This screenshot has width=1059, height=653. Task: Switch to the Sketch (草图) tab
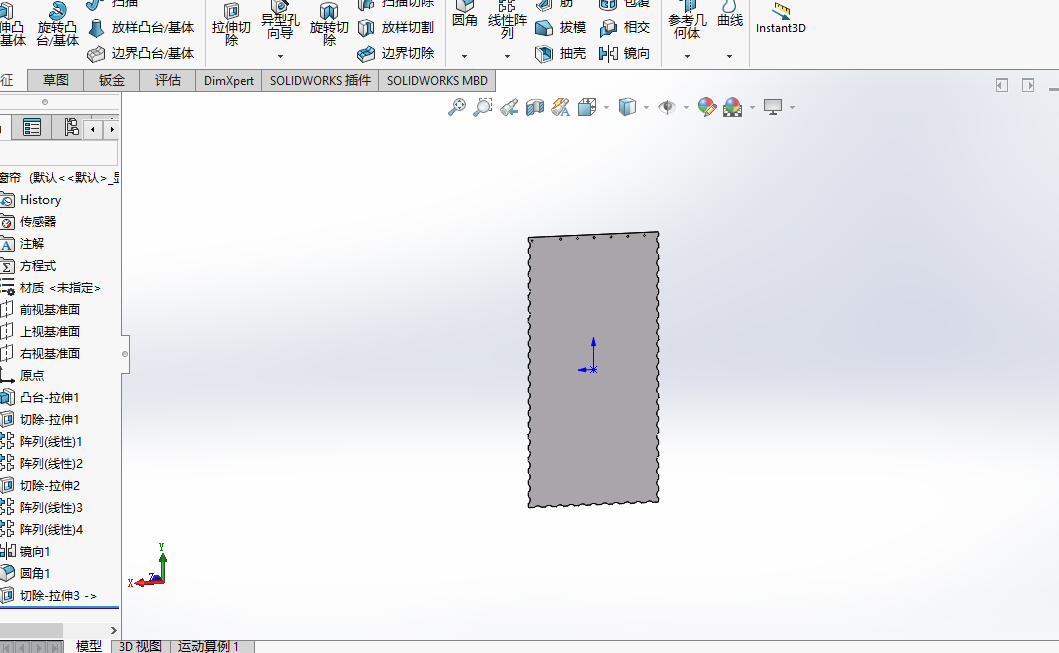[x=55, y=80]
